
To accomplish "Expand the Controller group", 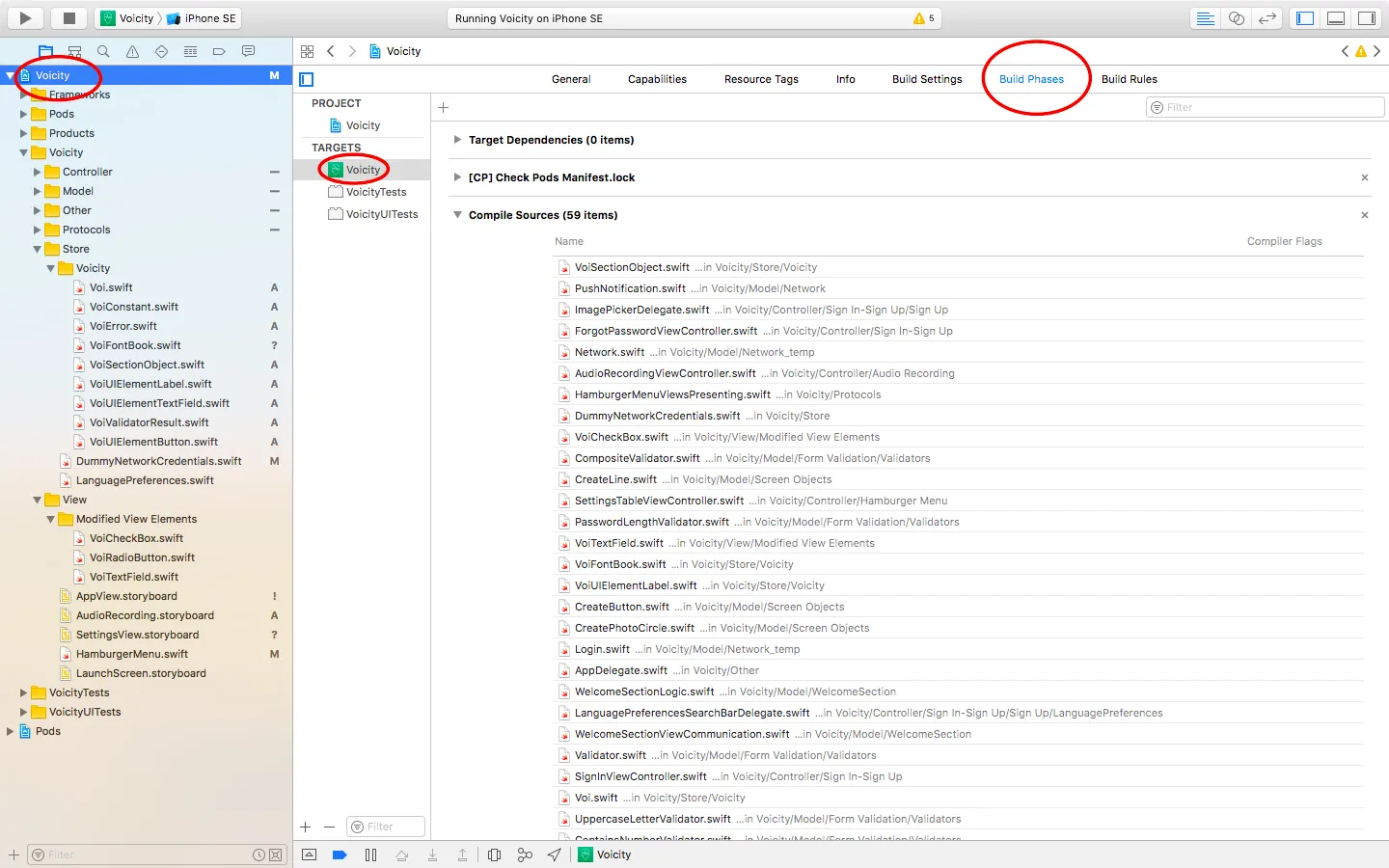I will point(37,172).
